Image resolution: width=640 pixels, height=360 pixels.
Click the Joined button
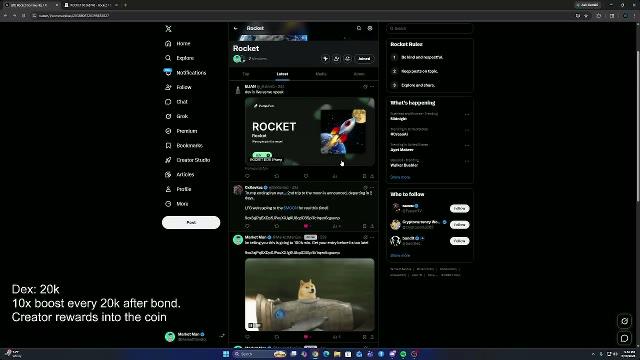364,59
